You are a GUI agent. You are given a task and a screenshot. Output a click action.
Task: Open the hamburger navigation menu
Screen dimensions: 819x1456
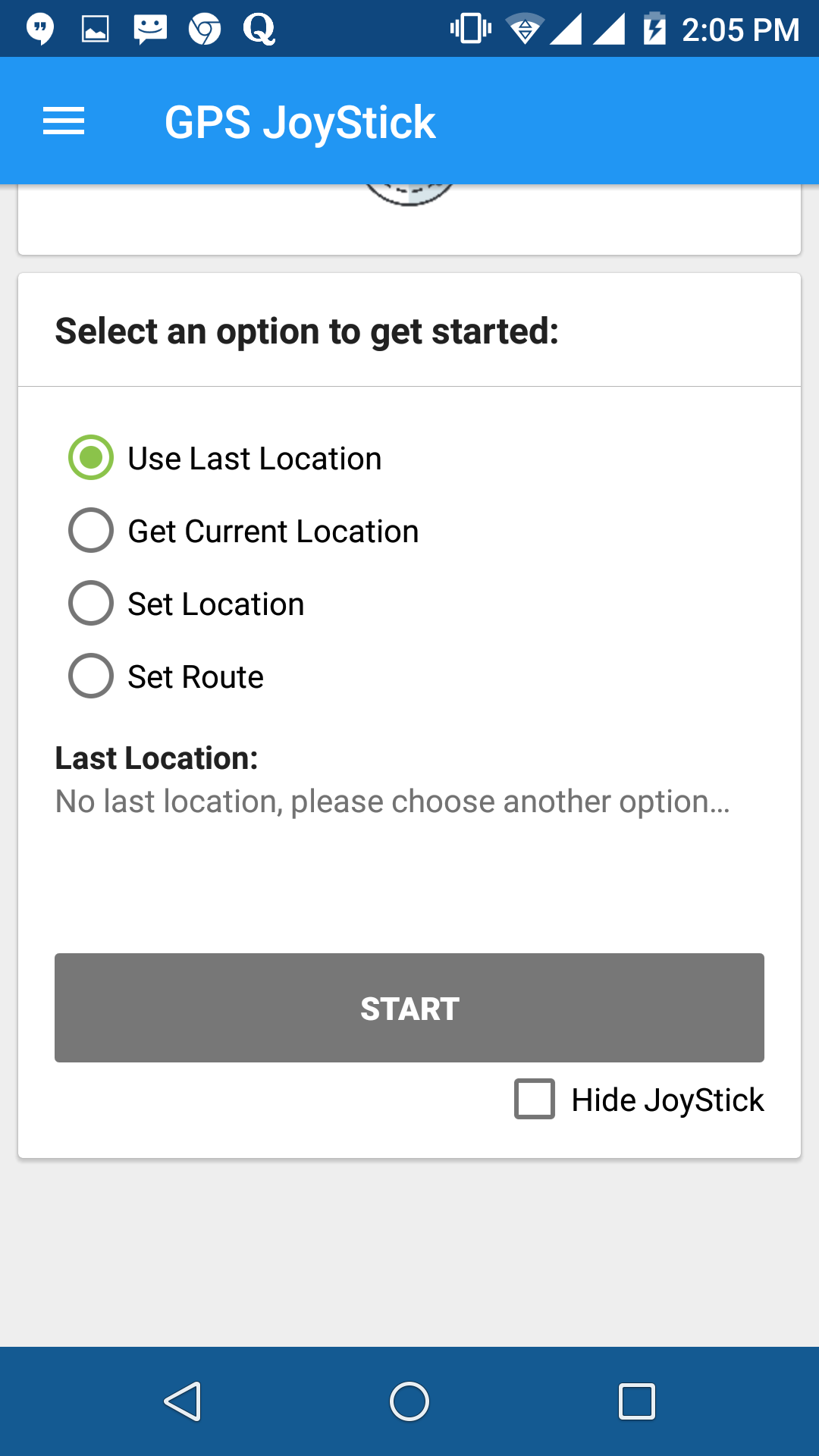tap(64, 121)
